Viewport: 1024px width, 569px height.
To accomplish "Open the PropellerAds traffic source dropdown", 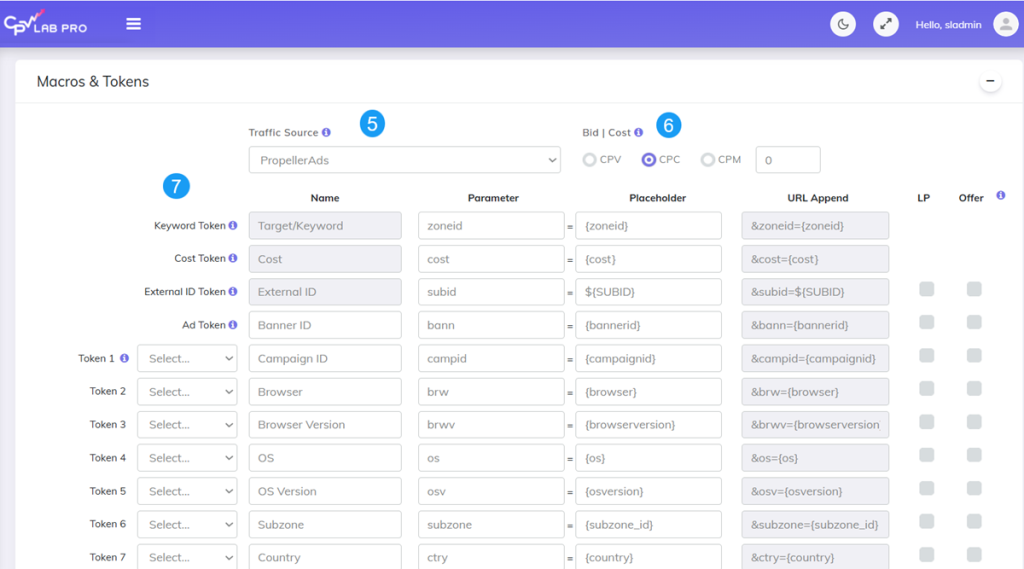I will (404, 160).
